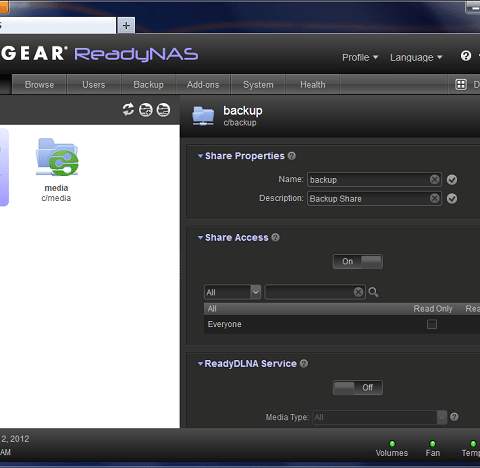Open the All filter dropdown in Share Access
The width and height of the screenshot is (480, 468).
tap(232, 292)
